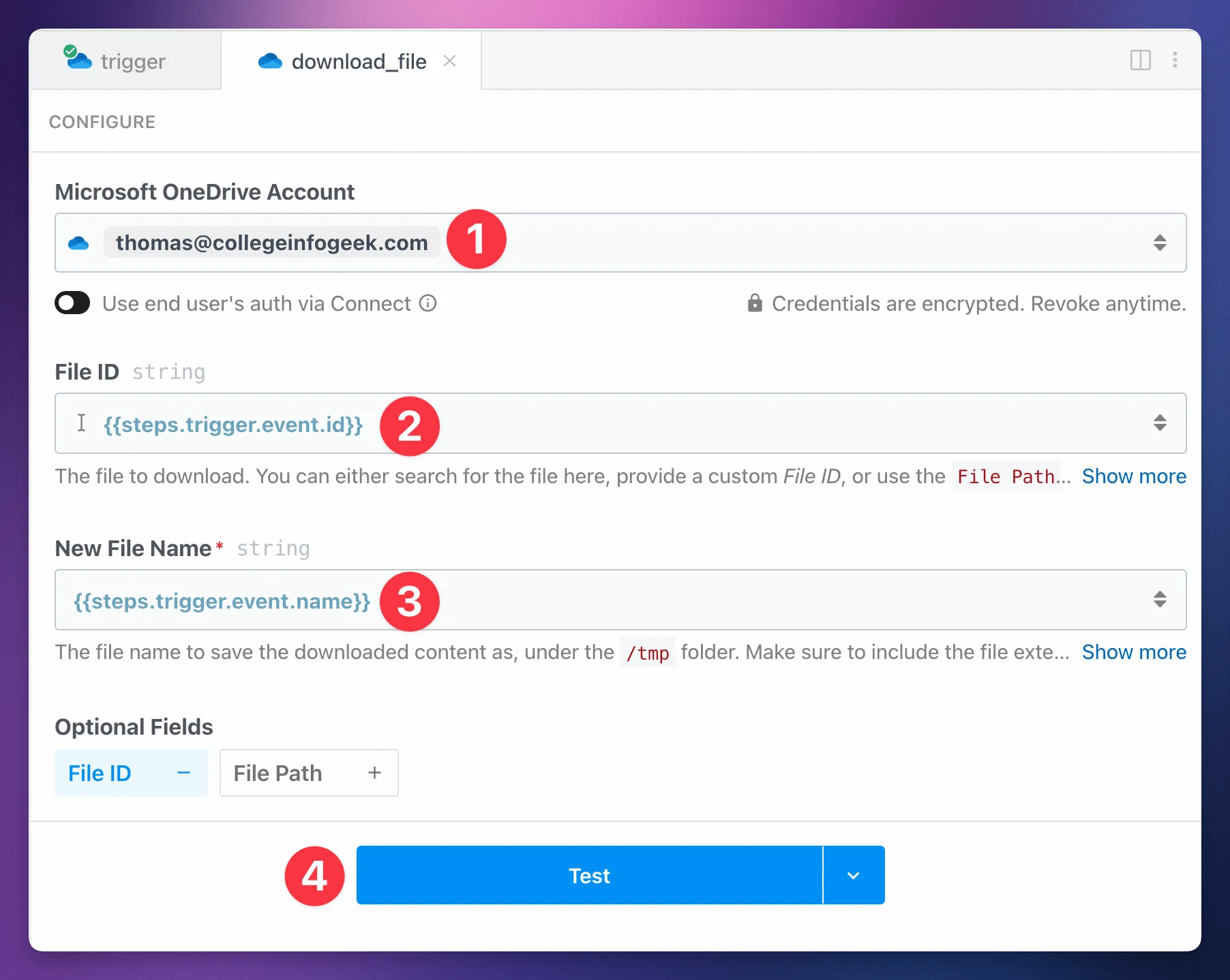1230x980 pixels.
Task: Toggle the split panel layout icon
Action: pyautogui.click(x=1141, y=60)
